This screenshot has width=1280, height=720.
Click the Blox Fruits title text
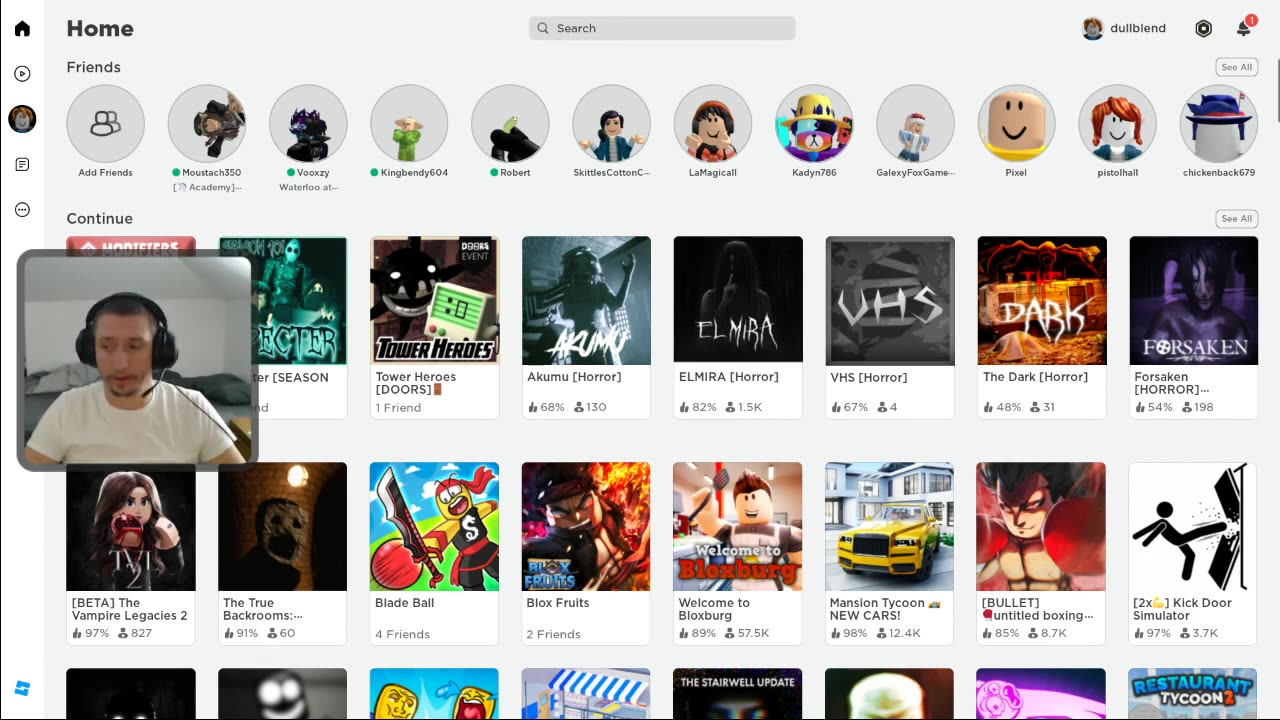[558, 603]
